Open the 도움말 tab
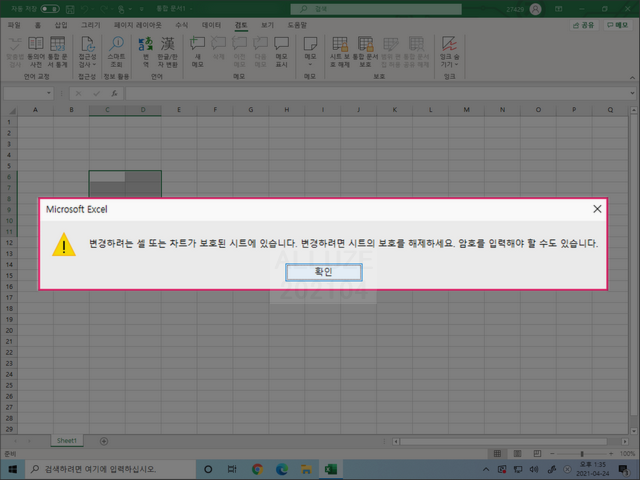640x480 pixels. click(297, 25)
